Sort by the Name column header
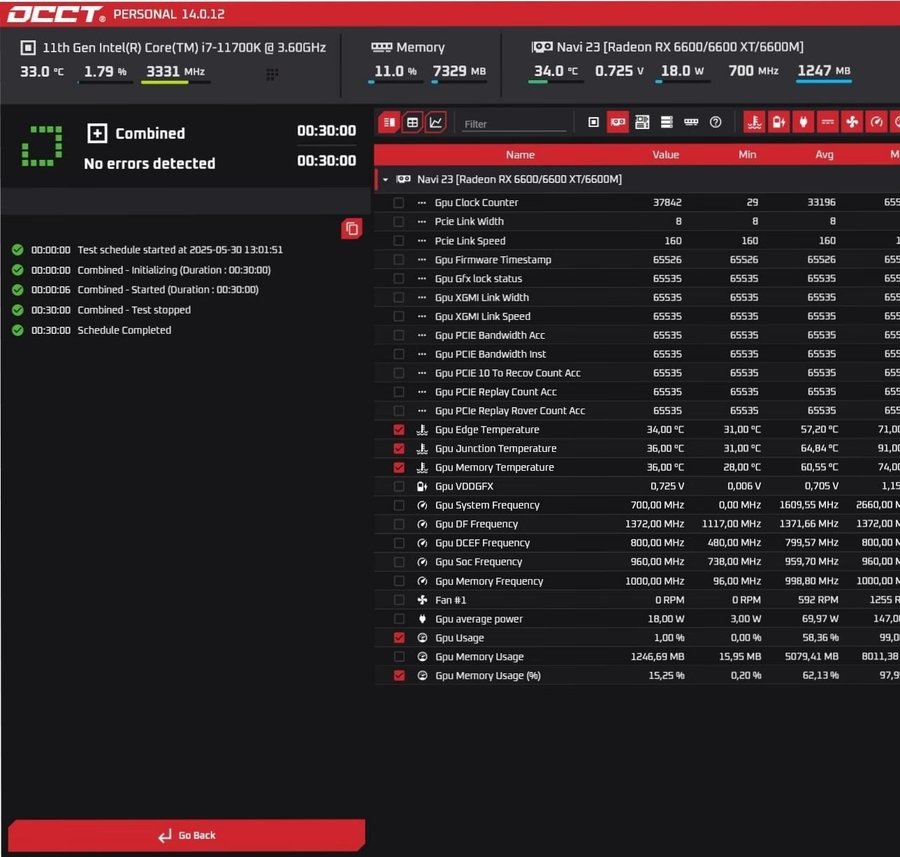This screenshot has height=857, width=900. 520,155
